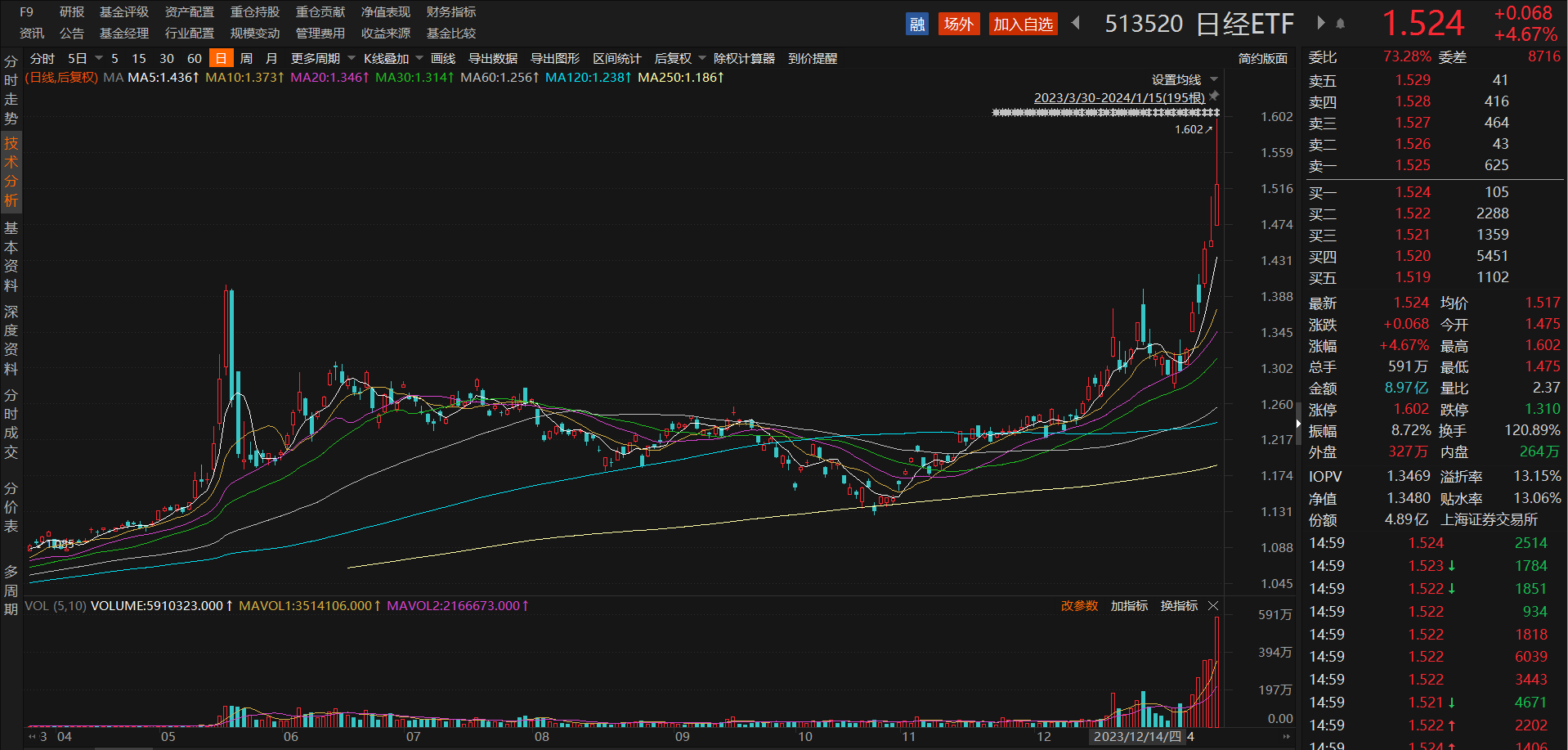Click the 换指标 change indicator link

tap(1179, 606)
